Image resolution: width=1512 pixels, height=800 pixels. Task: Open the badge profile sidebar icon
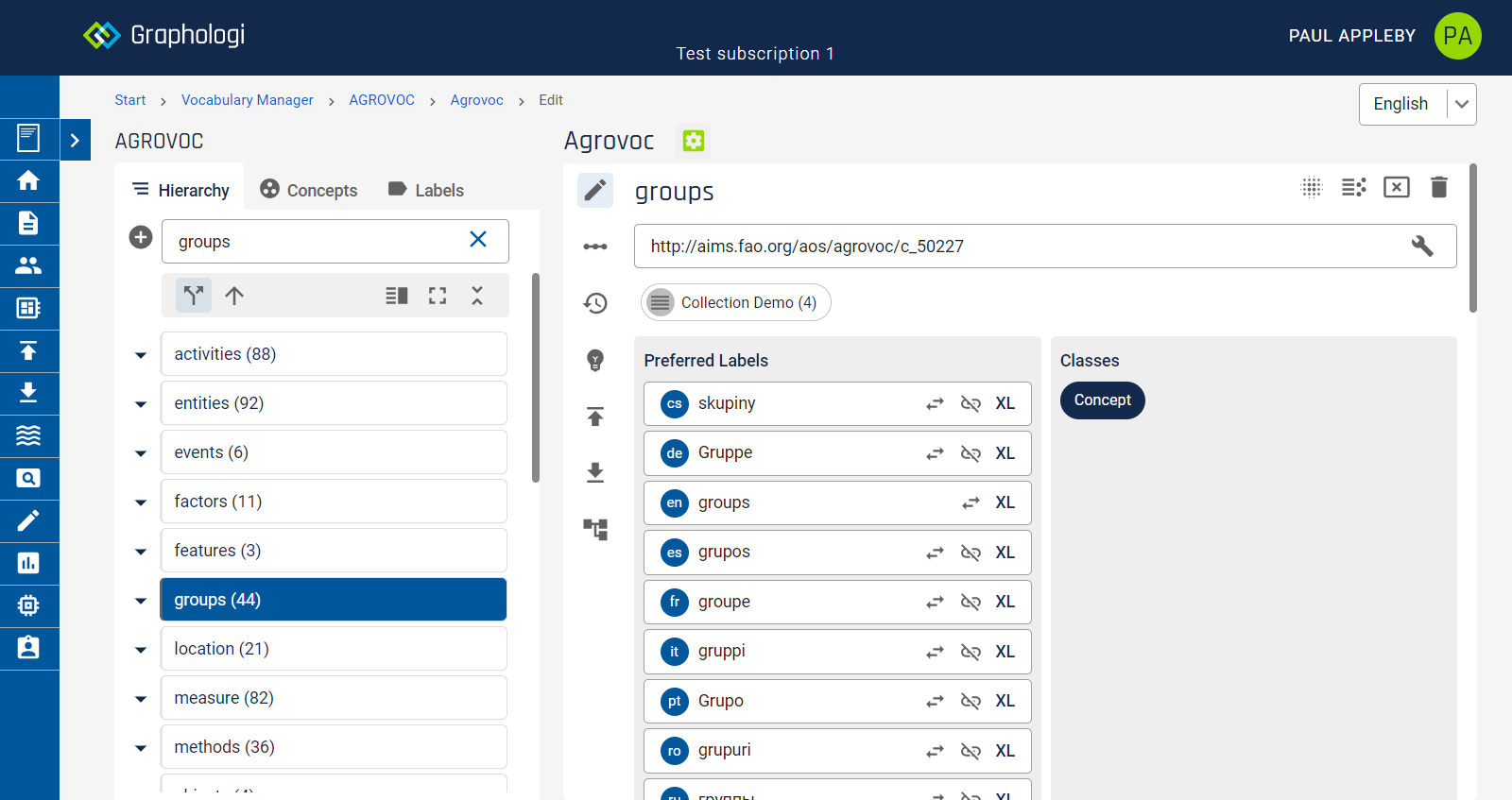(x=28, y=648)
